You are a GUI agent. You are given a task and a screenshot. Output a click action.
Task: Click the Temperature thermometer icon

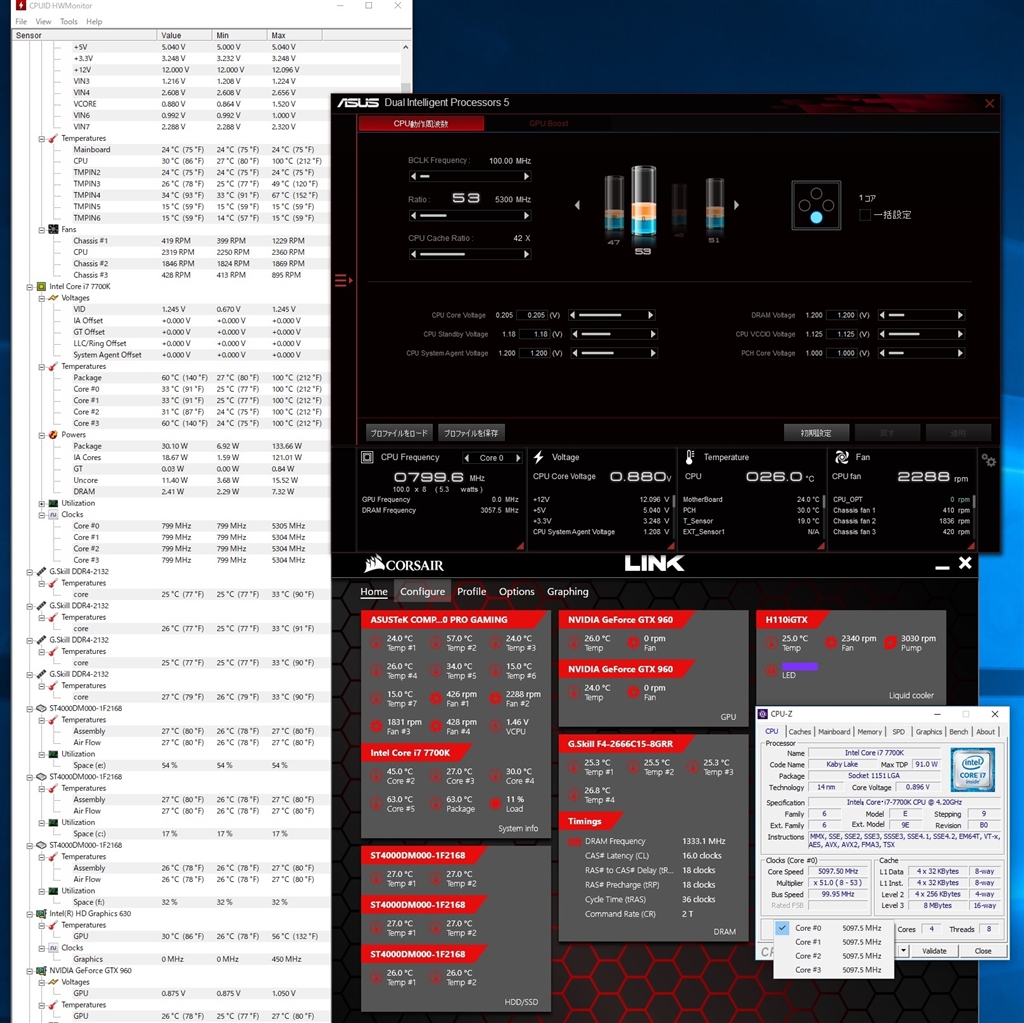692,457
